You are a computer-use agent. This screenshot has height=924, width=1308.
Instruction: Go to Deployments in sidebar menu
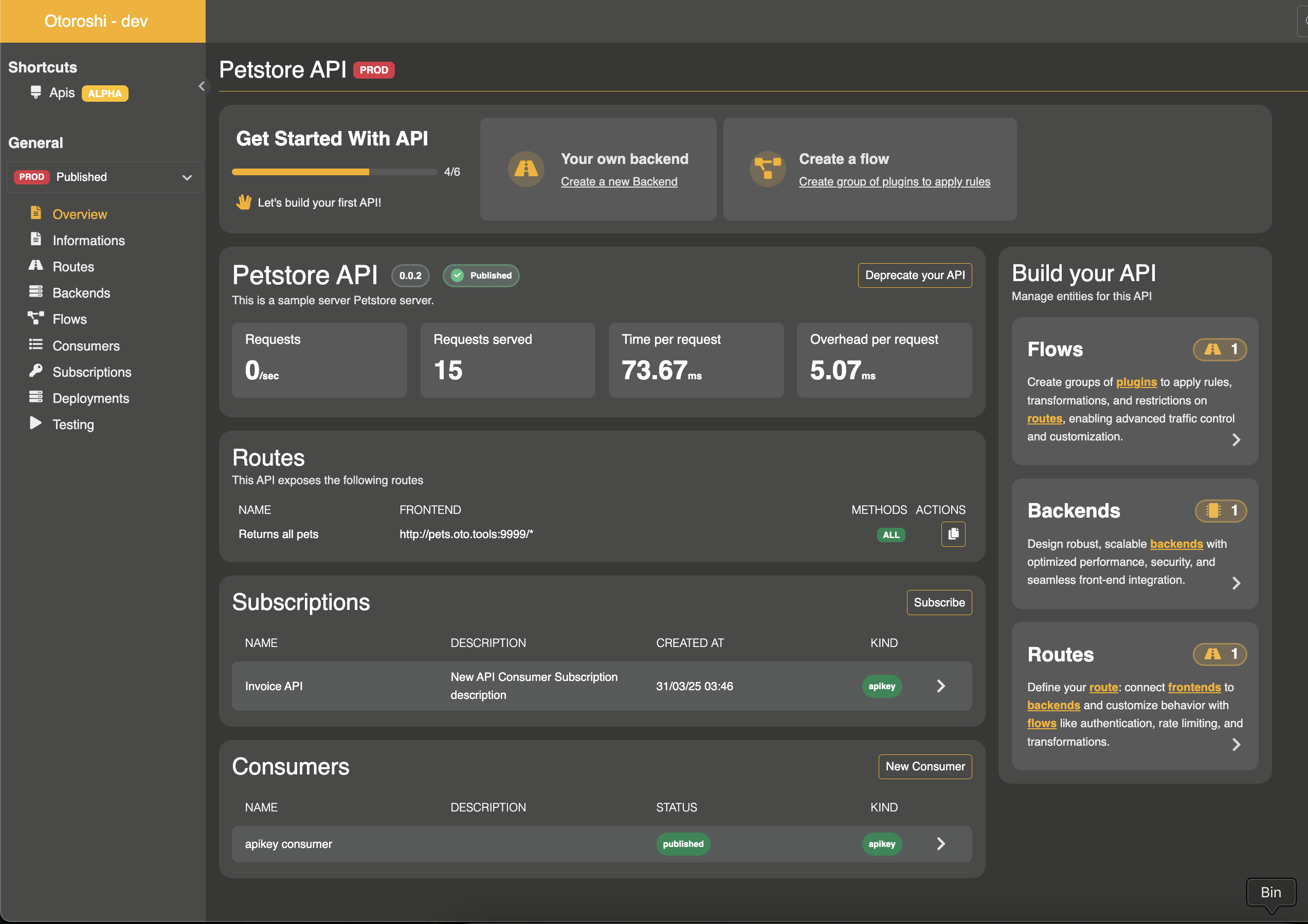tap(90, 398)
